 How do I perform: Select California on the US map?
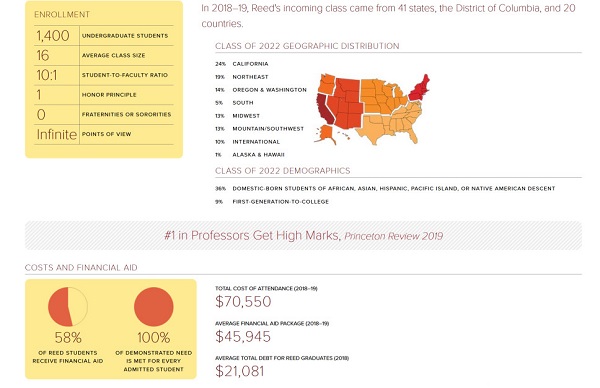326,110
